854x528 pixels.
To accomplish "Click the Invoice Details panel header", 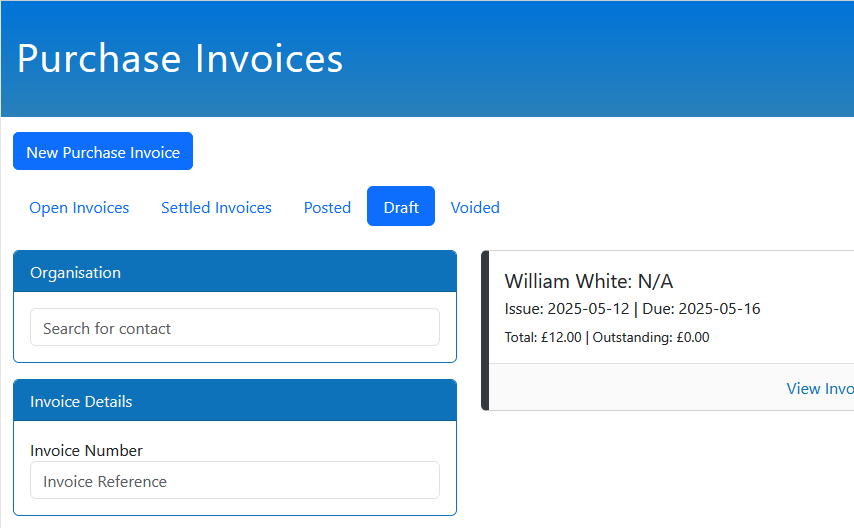I will [x=234, y=401].
